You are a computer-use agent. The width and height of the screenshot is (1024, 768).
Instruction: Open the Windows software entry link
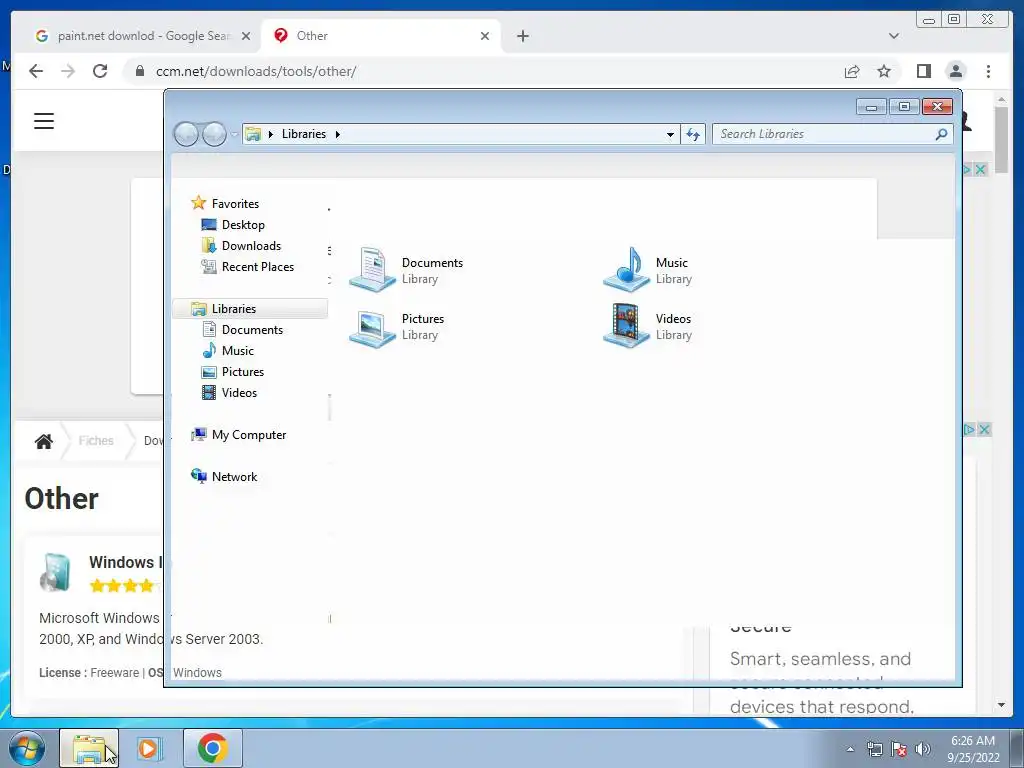(123, 562)
